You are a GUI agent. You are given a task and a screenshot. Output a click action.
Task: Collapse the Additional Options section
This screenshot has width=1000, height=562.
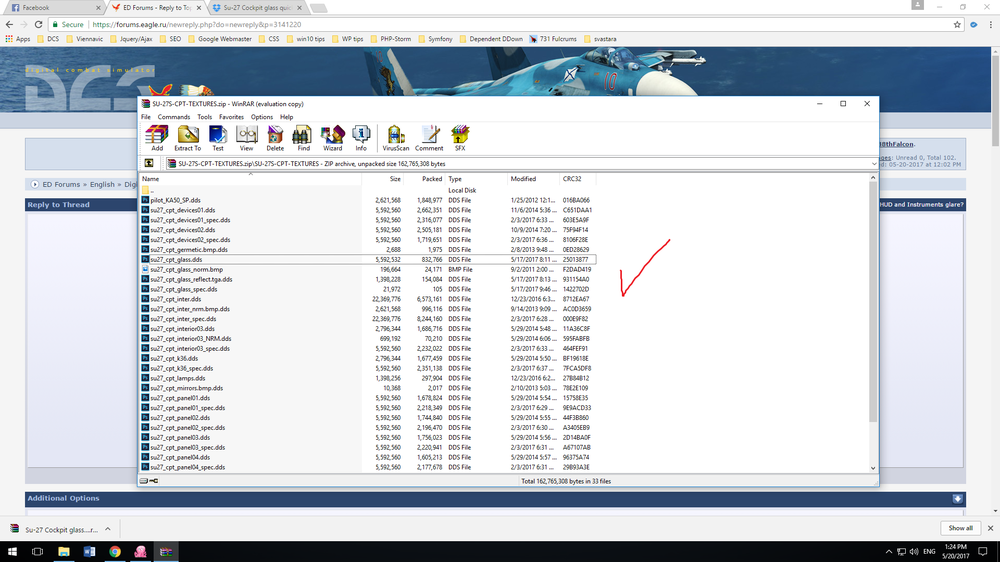(x=957, y=499)
